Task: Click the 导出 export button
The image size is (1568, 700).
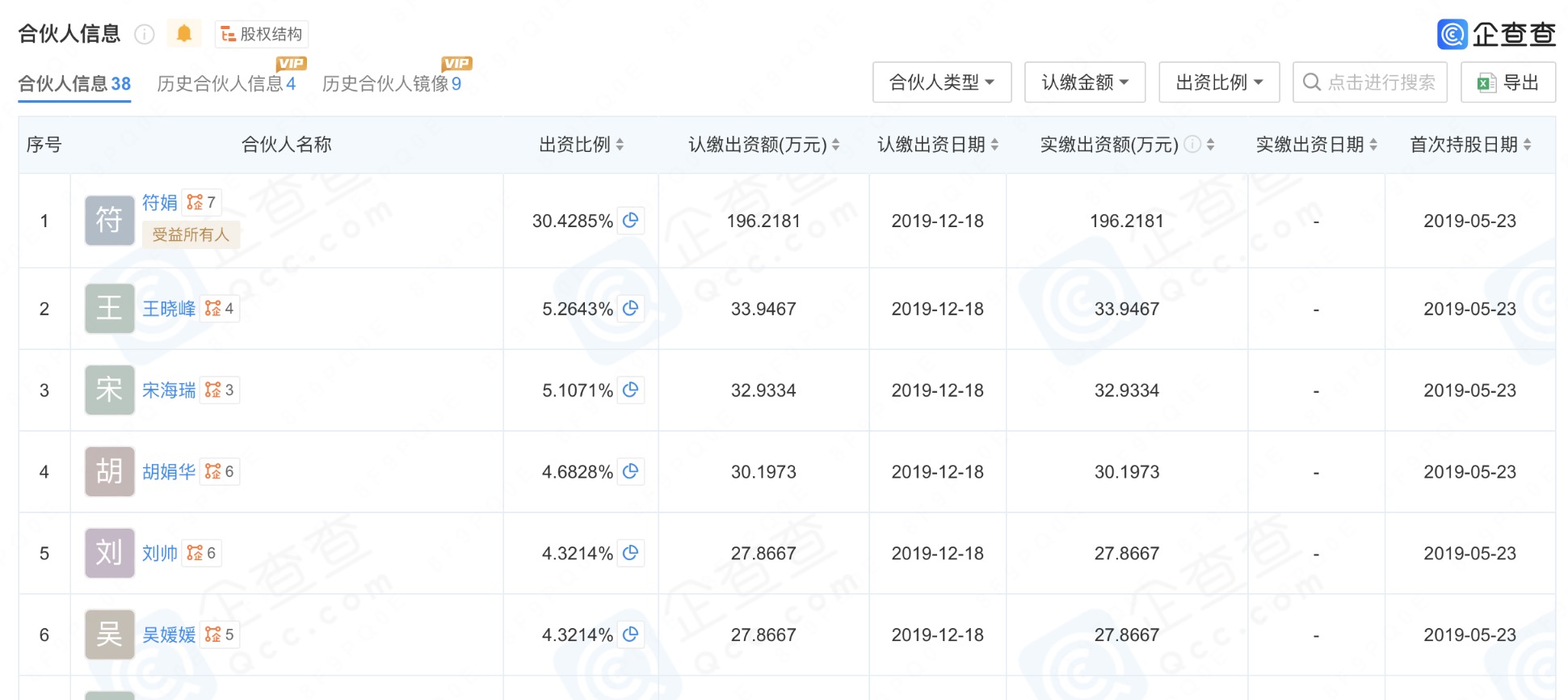Action: [x=1507, y=82]
